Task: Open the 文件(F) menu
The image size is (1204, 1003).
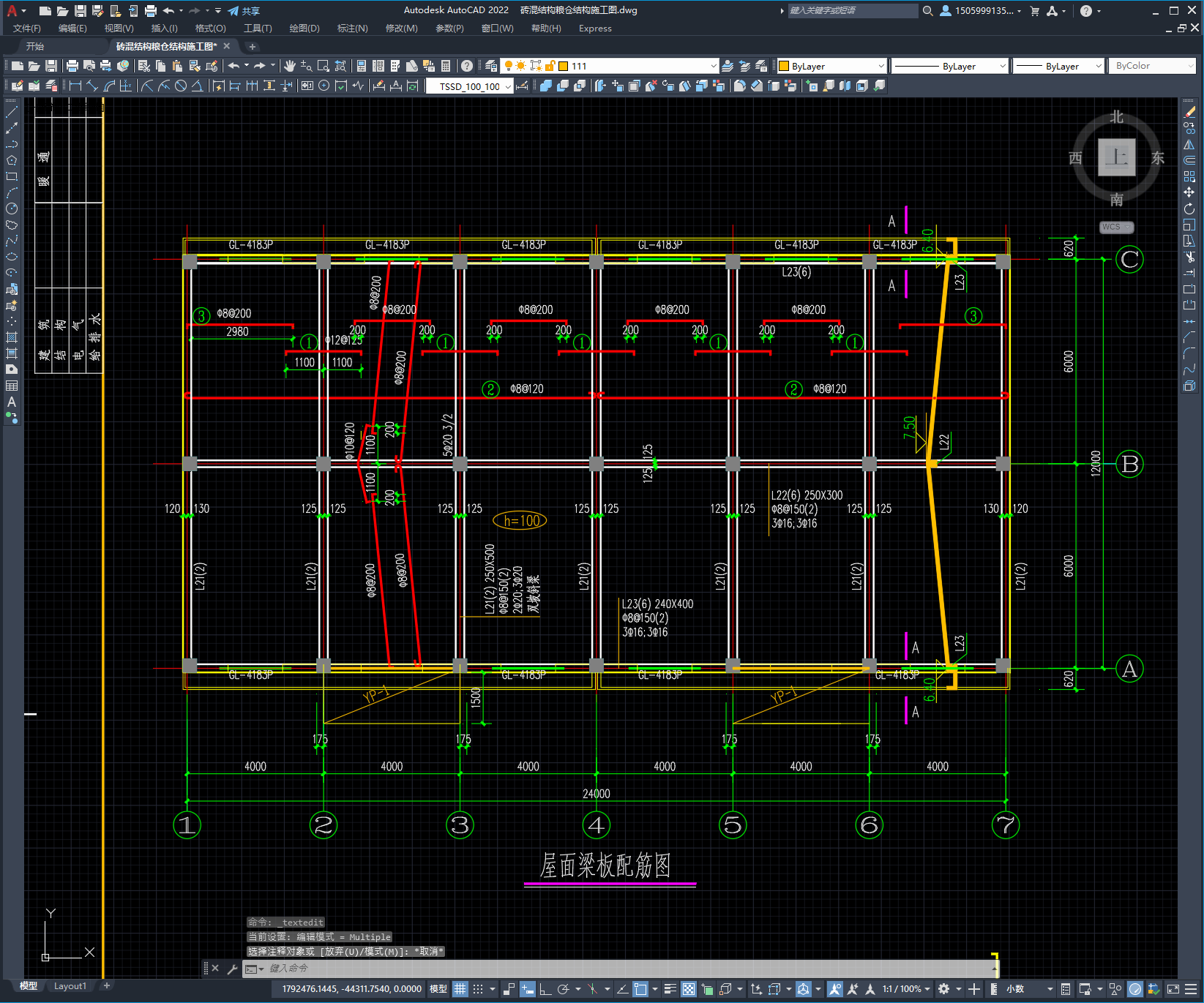Action: [27, 29]
